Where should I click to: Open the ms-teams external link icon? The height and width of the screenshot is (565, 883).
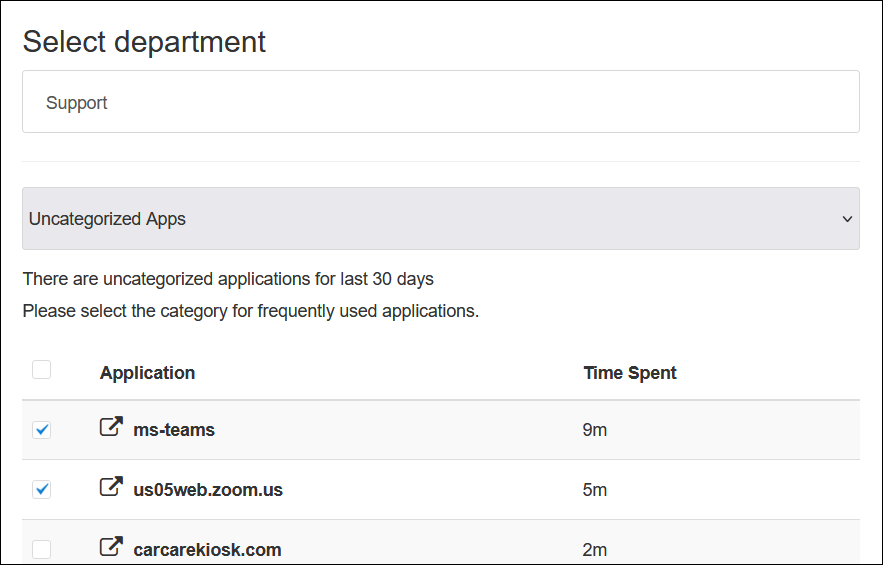tap(111, 428)
